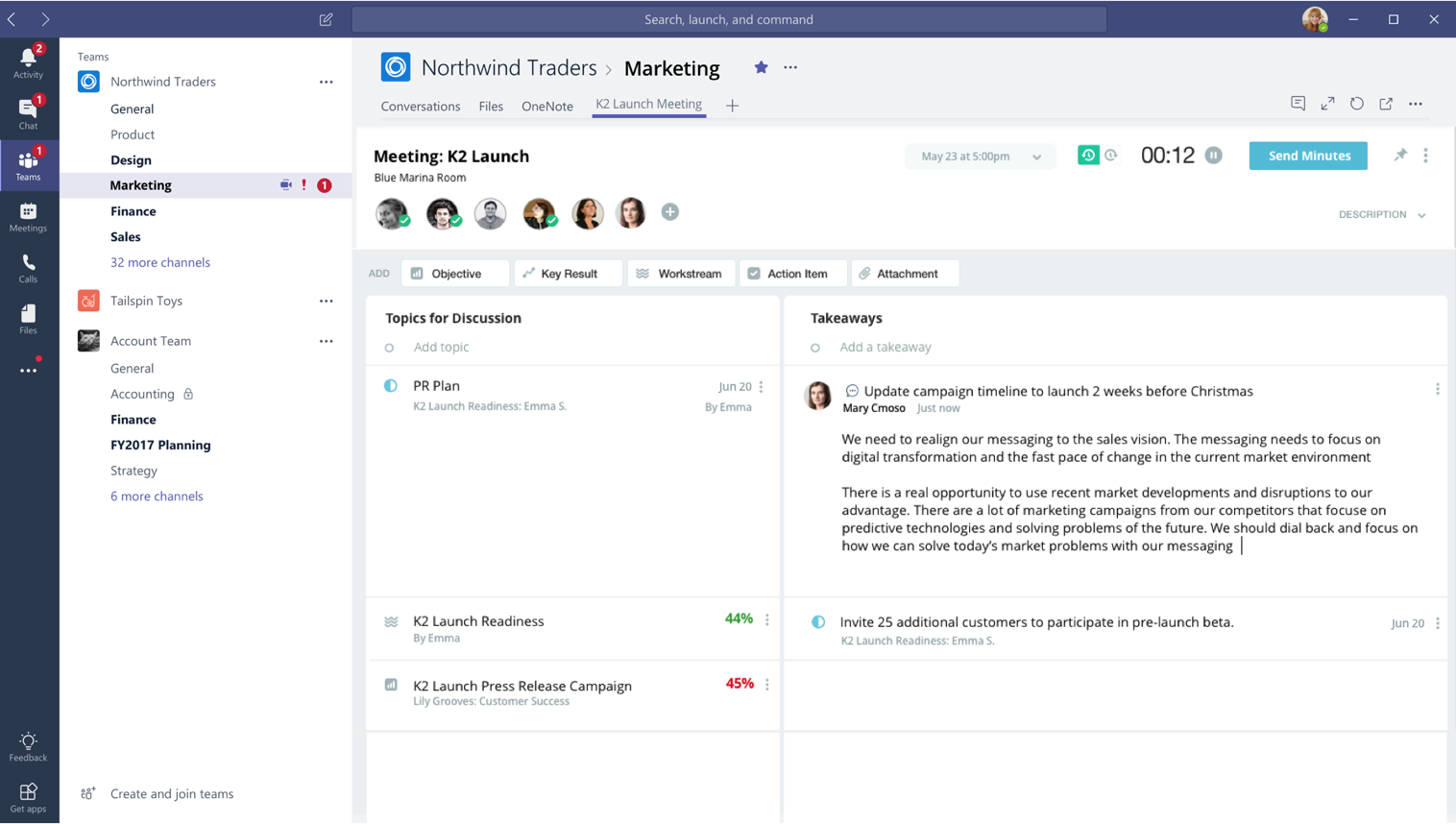Click the Send Minutes button

click(1307, 155)
